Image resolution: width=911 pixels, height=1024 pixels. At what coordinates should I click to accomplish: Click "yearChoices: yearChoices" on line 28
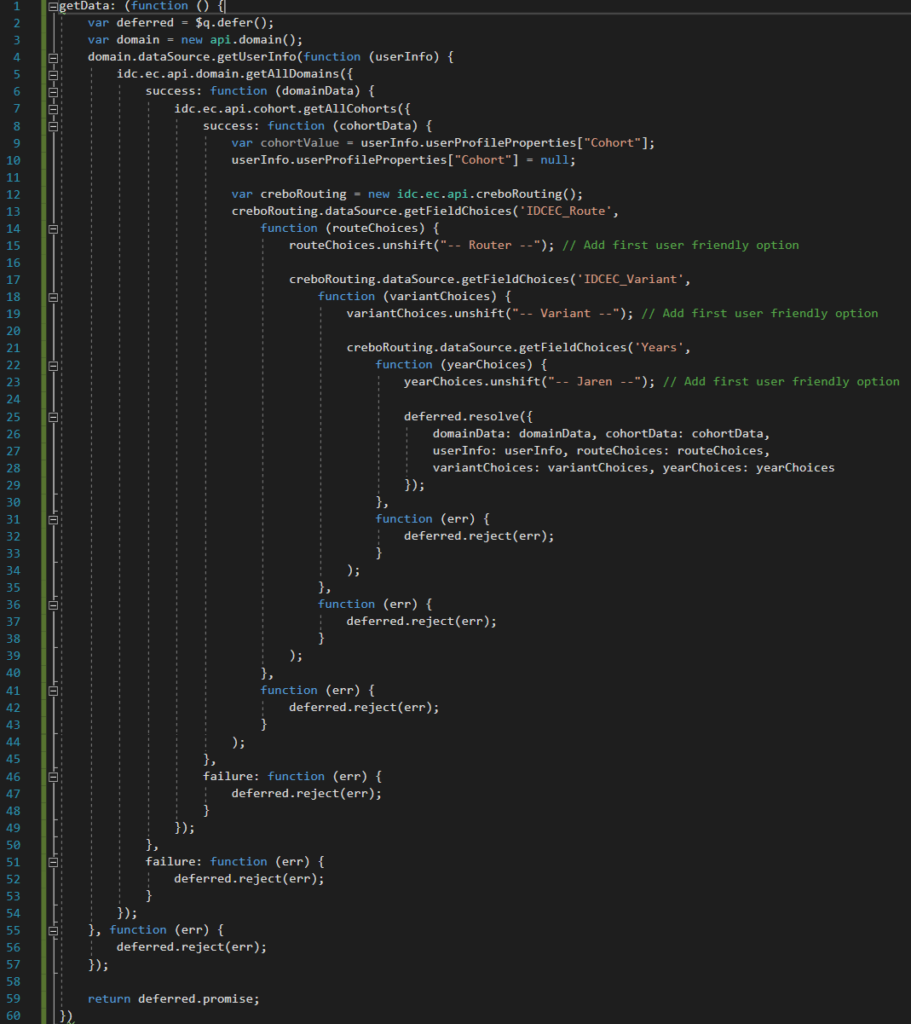(748, 468)
